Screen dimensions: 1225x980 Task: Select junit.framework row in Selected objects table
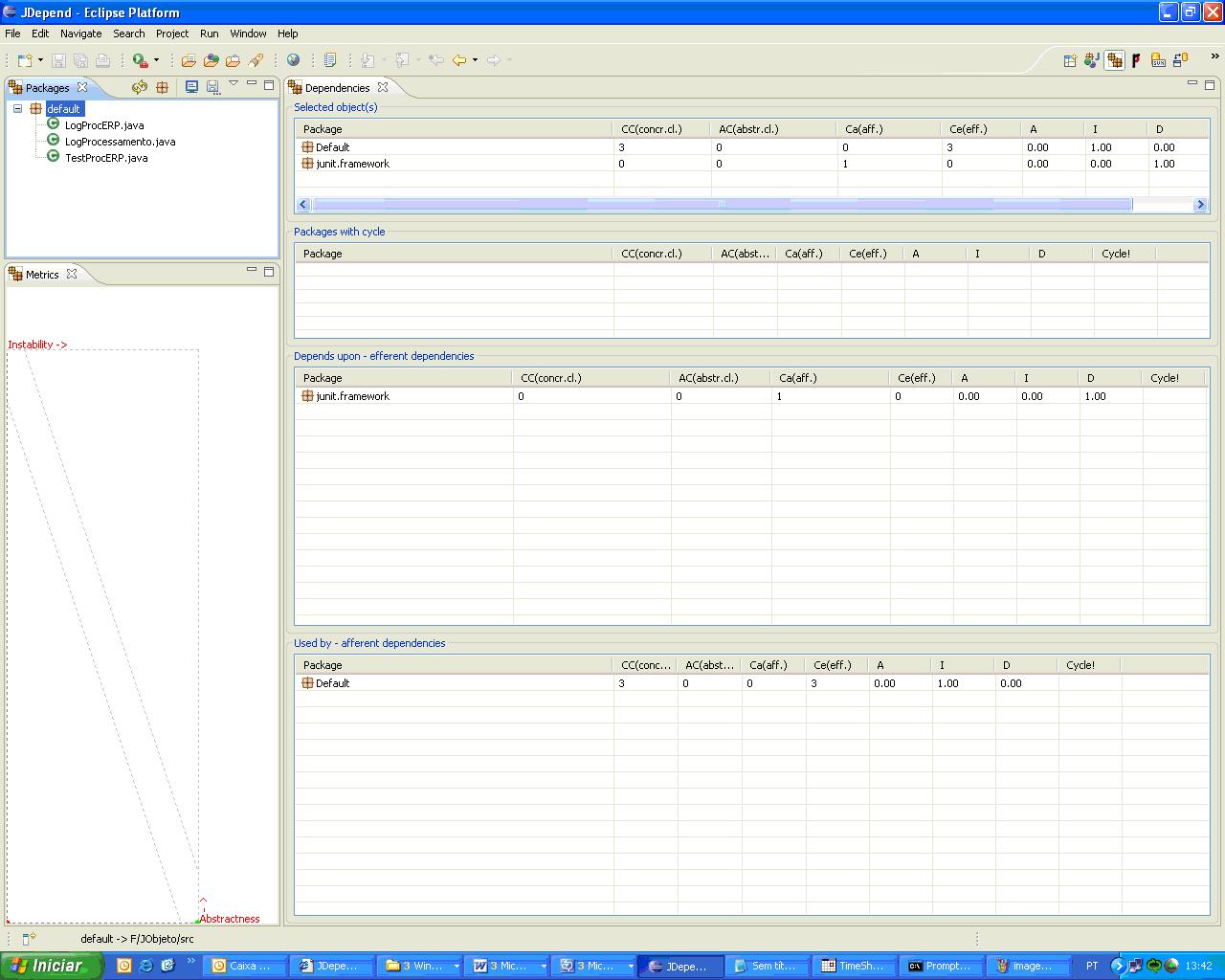(752, 164)
